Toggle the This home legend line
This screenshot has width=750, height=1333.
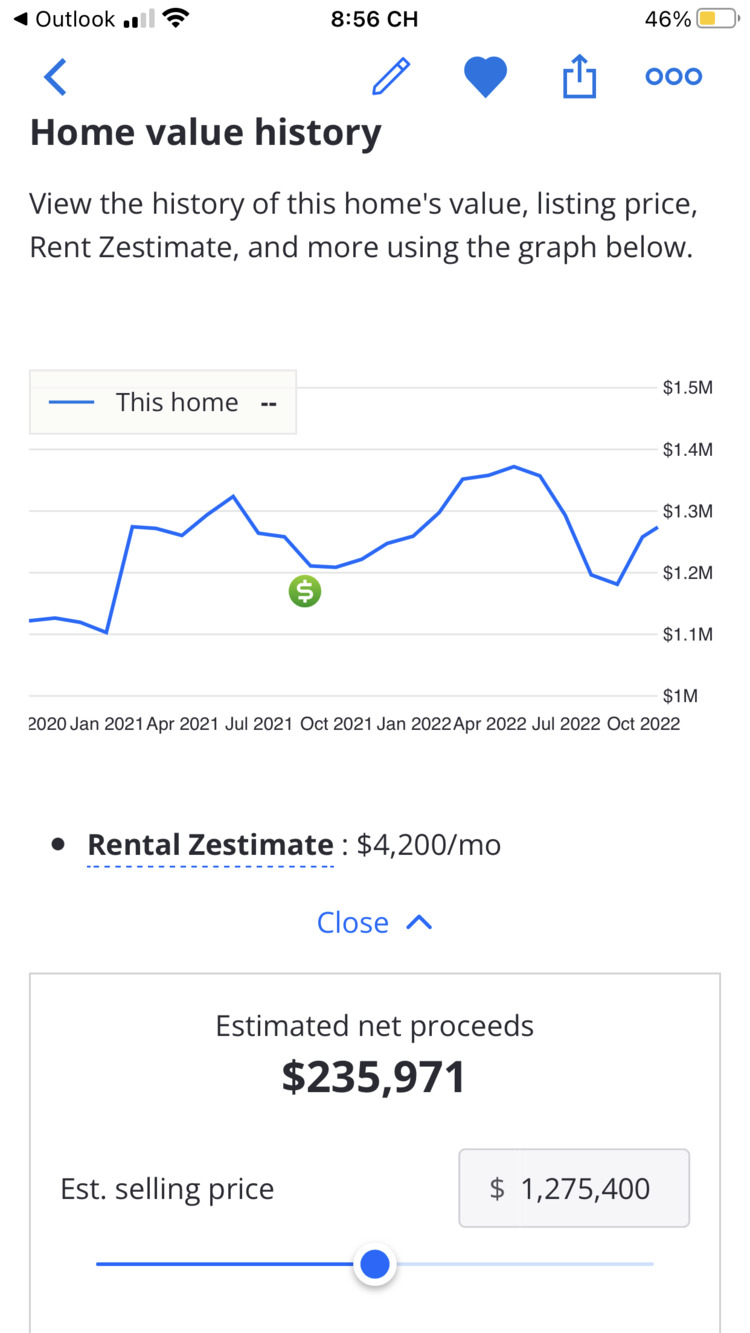tap(163, 402)
